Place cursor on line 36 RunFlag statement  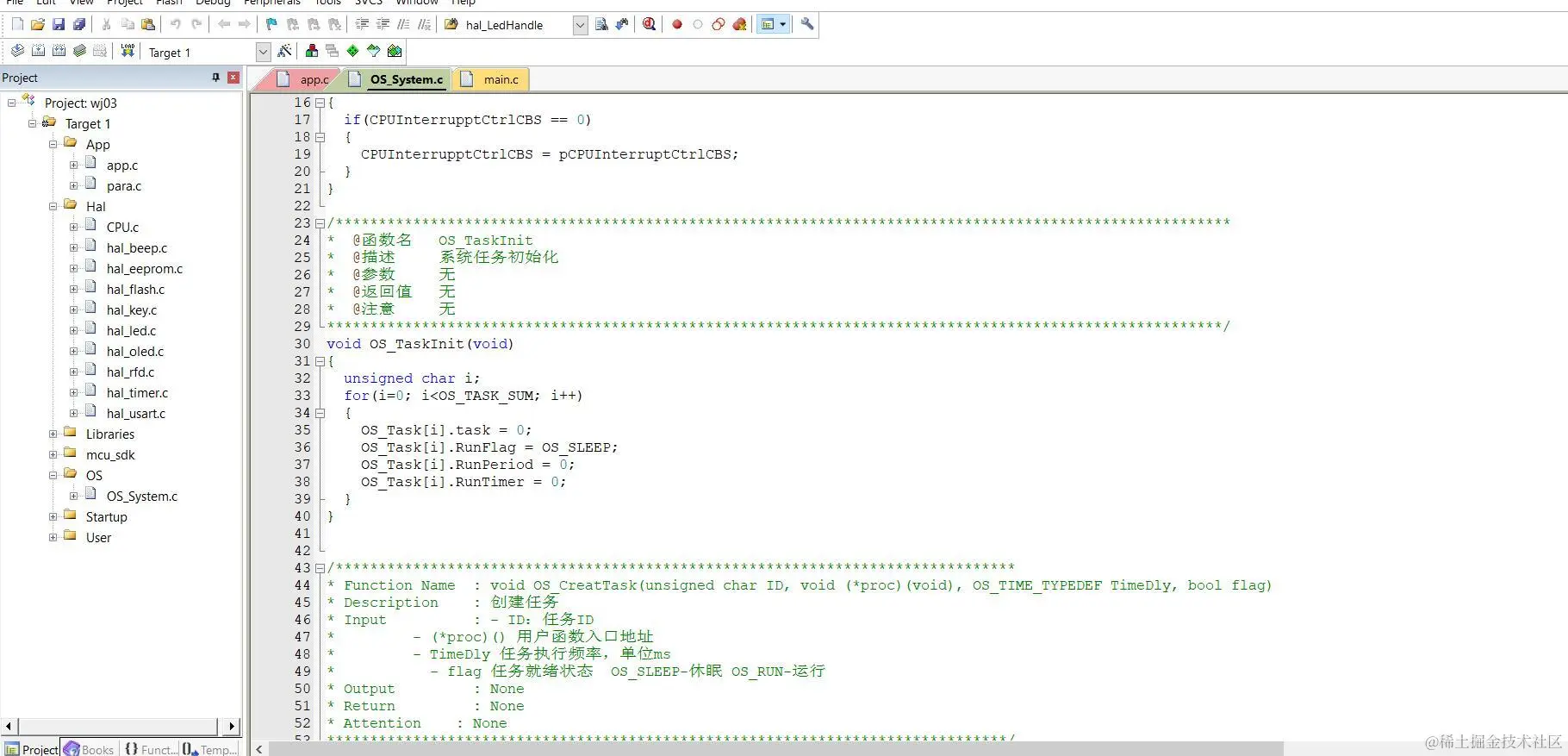click(489, 447)
